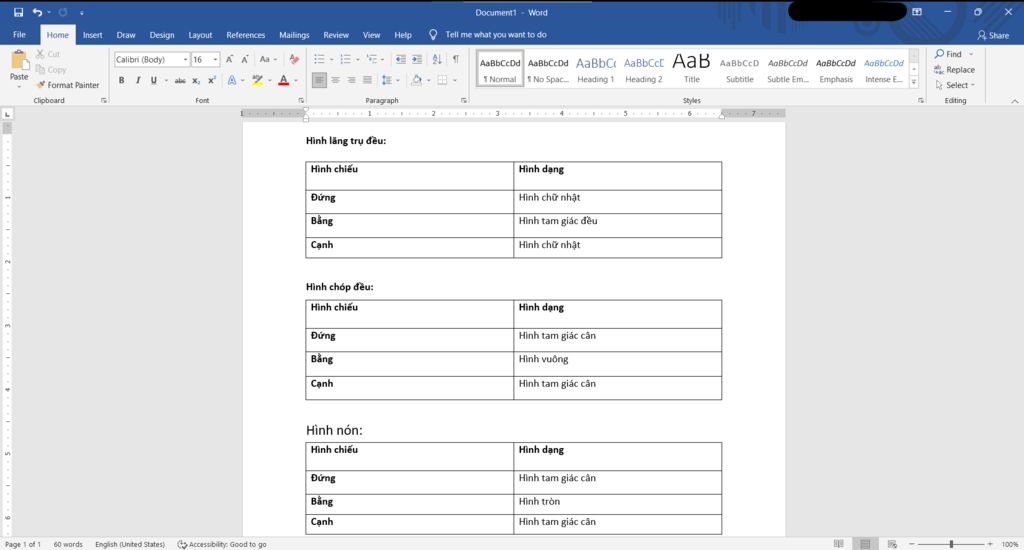Click the Paste clipboard icon
This screenshot has width=1024, height=550.
tap(19, 61)
